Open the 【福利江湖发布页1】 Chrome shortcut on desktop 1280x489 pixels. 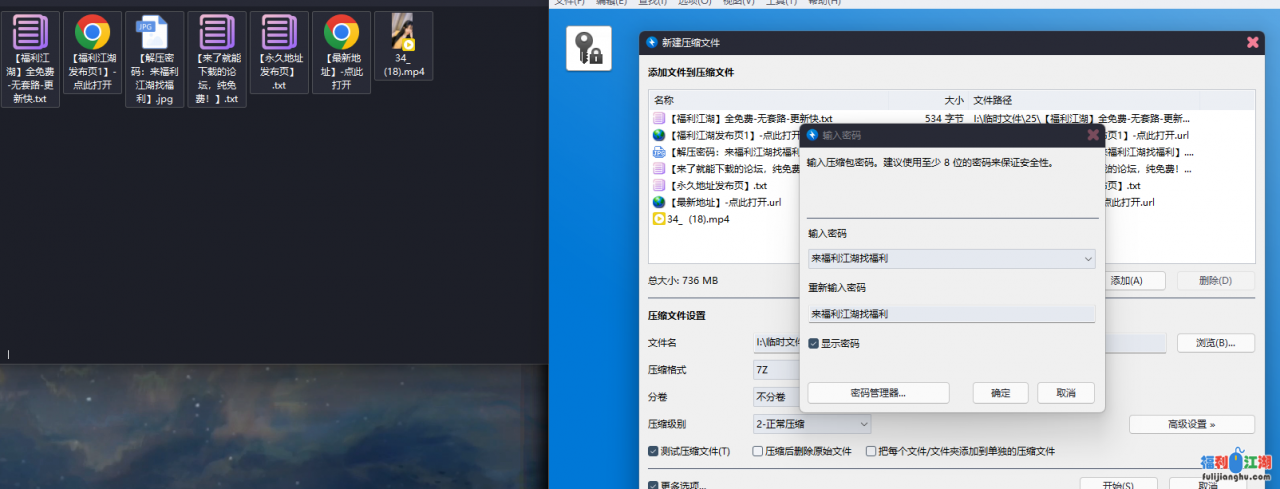coord(92,36)
